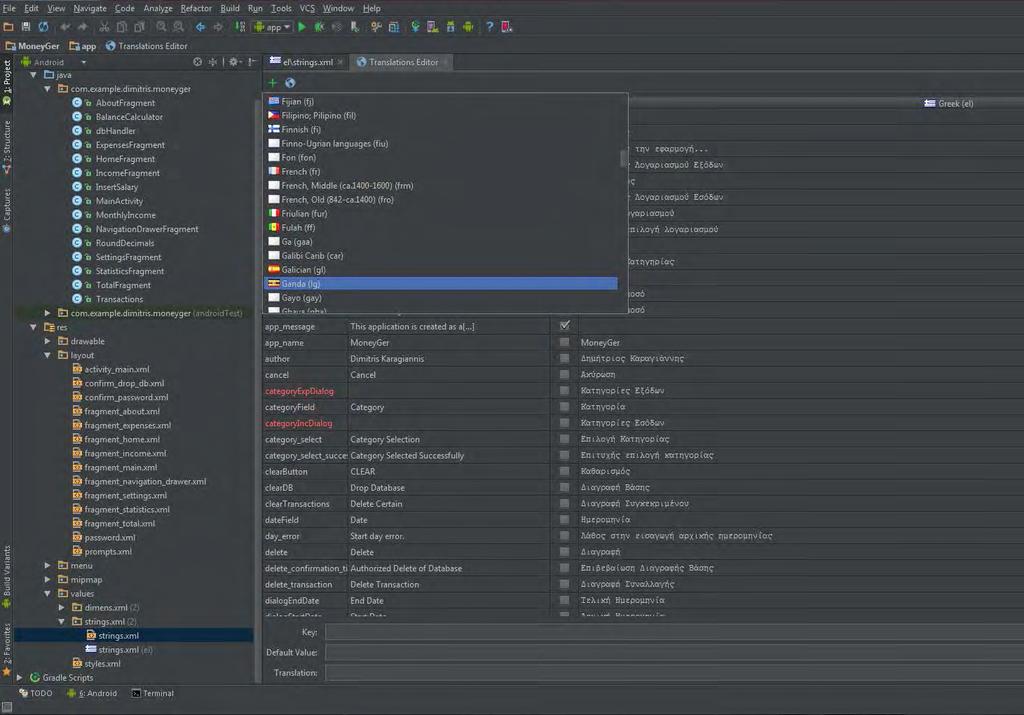1024x715 pixels.
Task: Click green plus Add Key icon
Action: click(272, 83)
